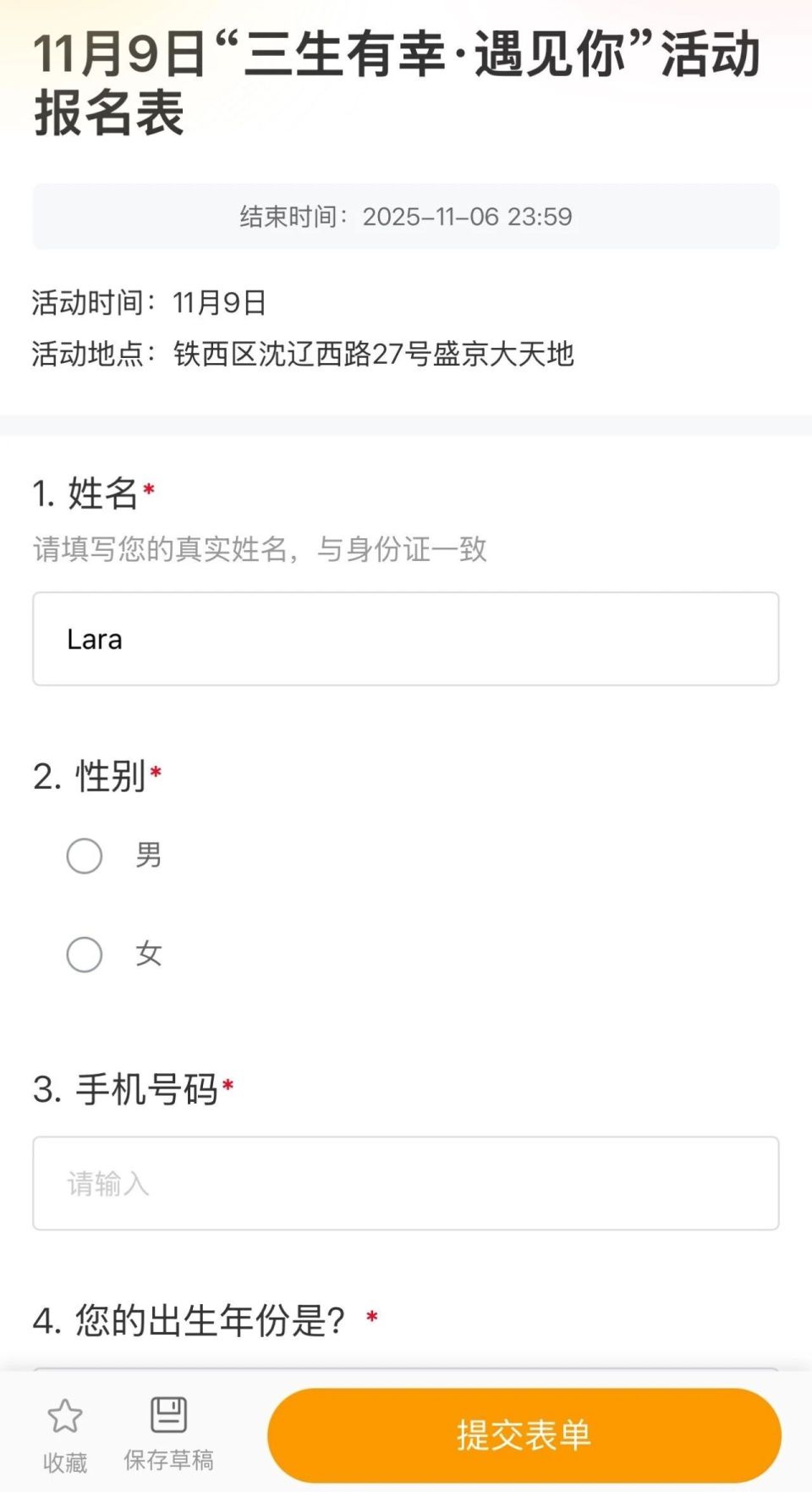Screen dimensions: 812x1492
Task: Click the name field containing Lara
Action: (404, 638)
